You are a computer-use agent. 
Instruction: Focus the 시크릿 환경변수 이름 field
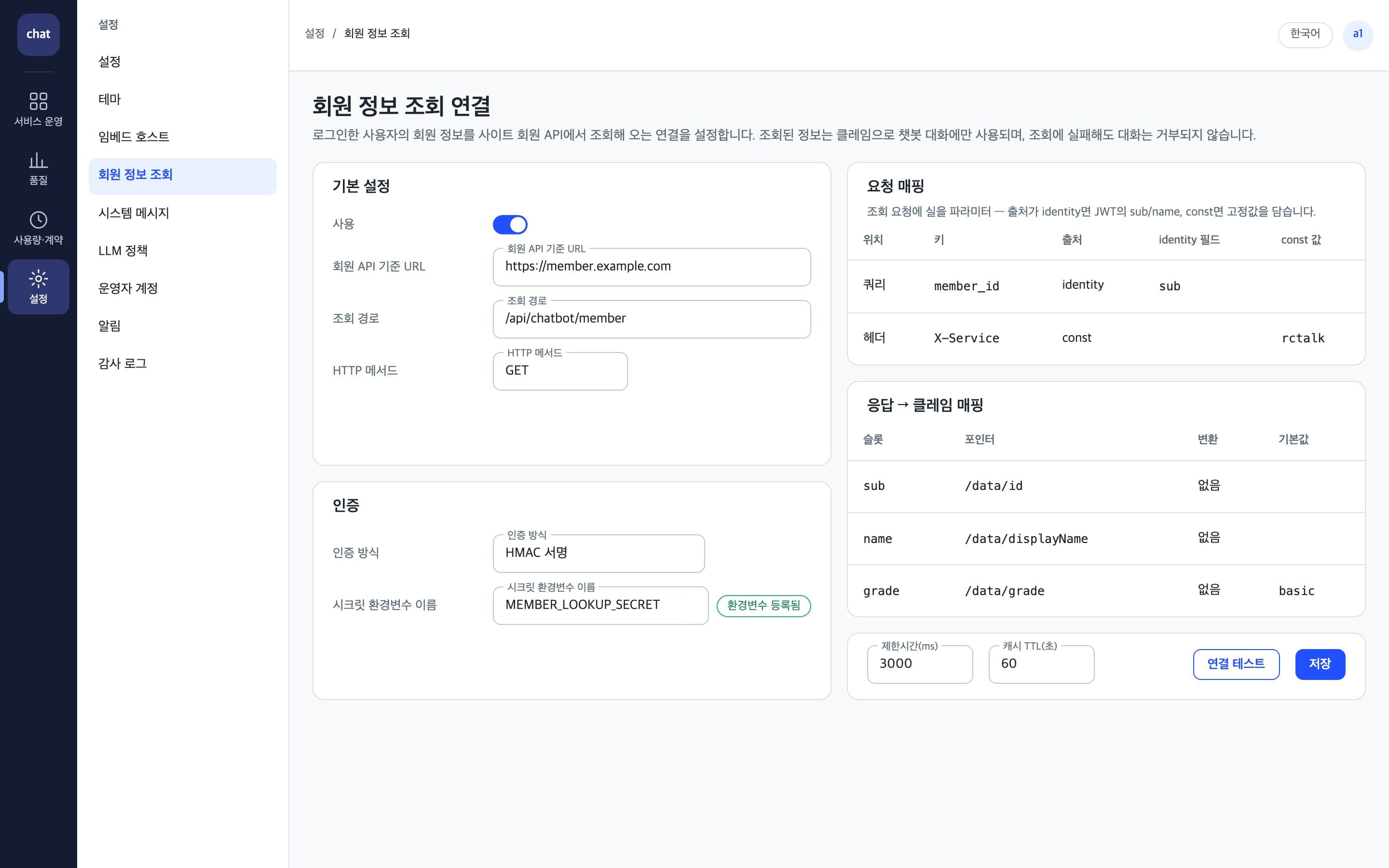click(600, 606)
